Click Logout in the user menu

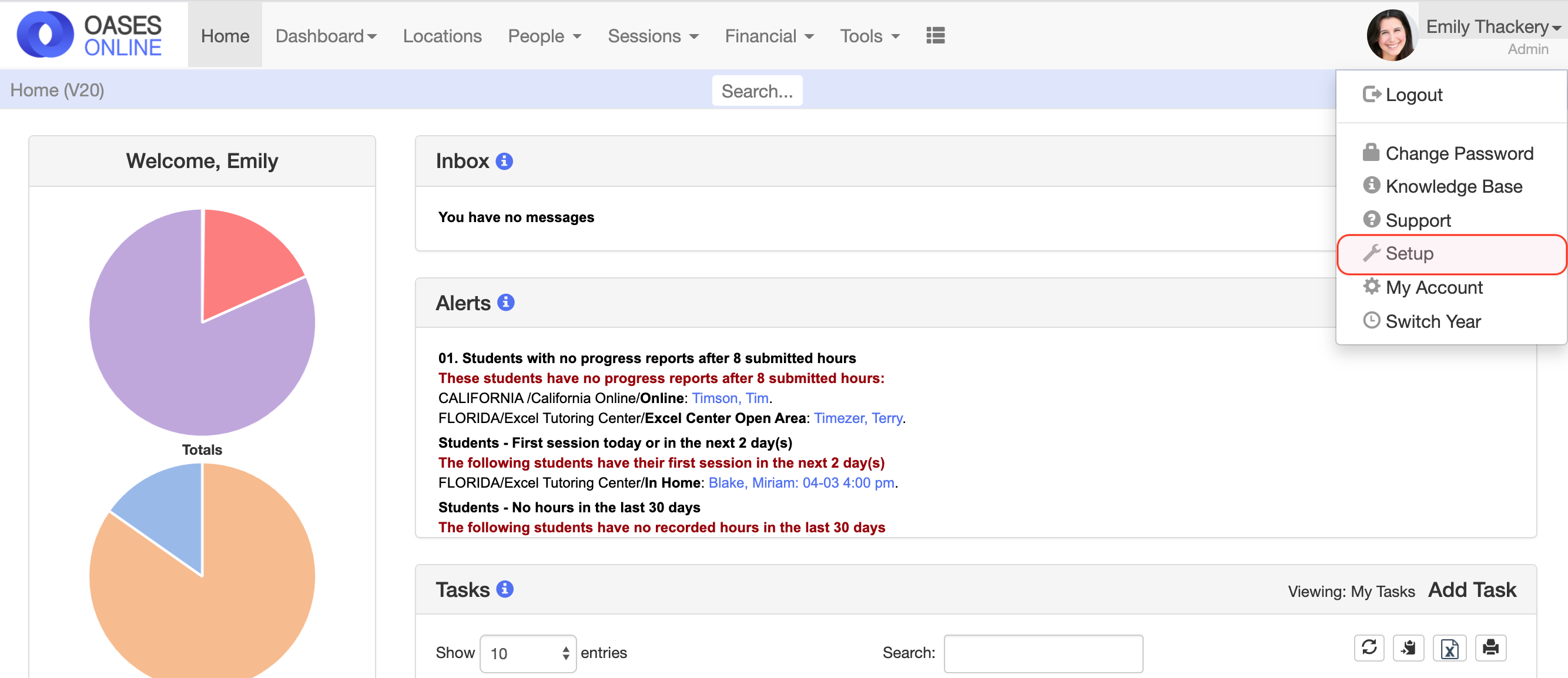click(1413, 95)
